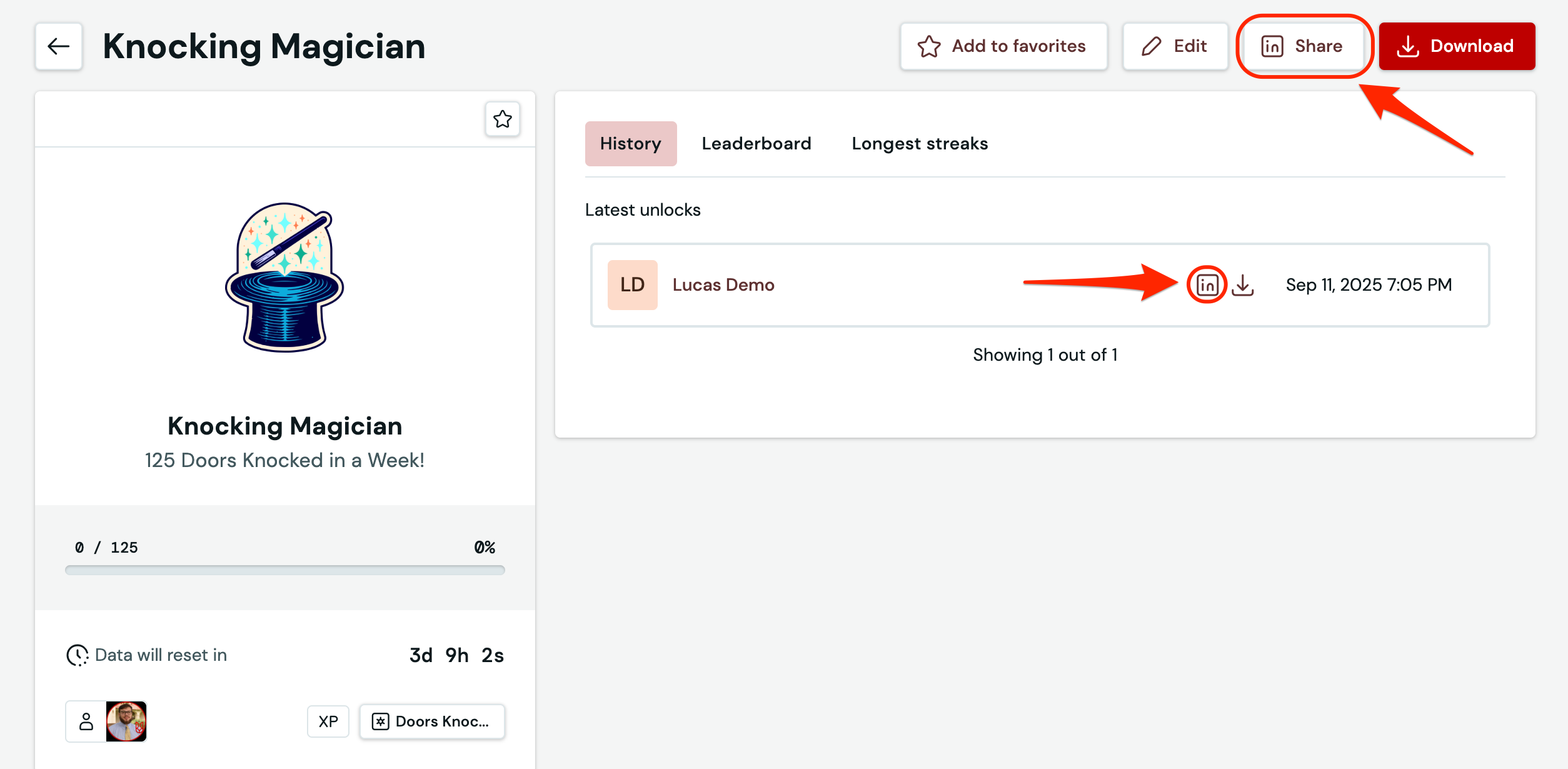The width and height of the screenshot is (1568, 769).
Task: Share badge on LinkedIn via Share button
Action: coord(1303,46)
